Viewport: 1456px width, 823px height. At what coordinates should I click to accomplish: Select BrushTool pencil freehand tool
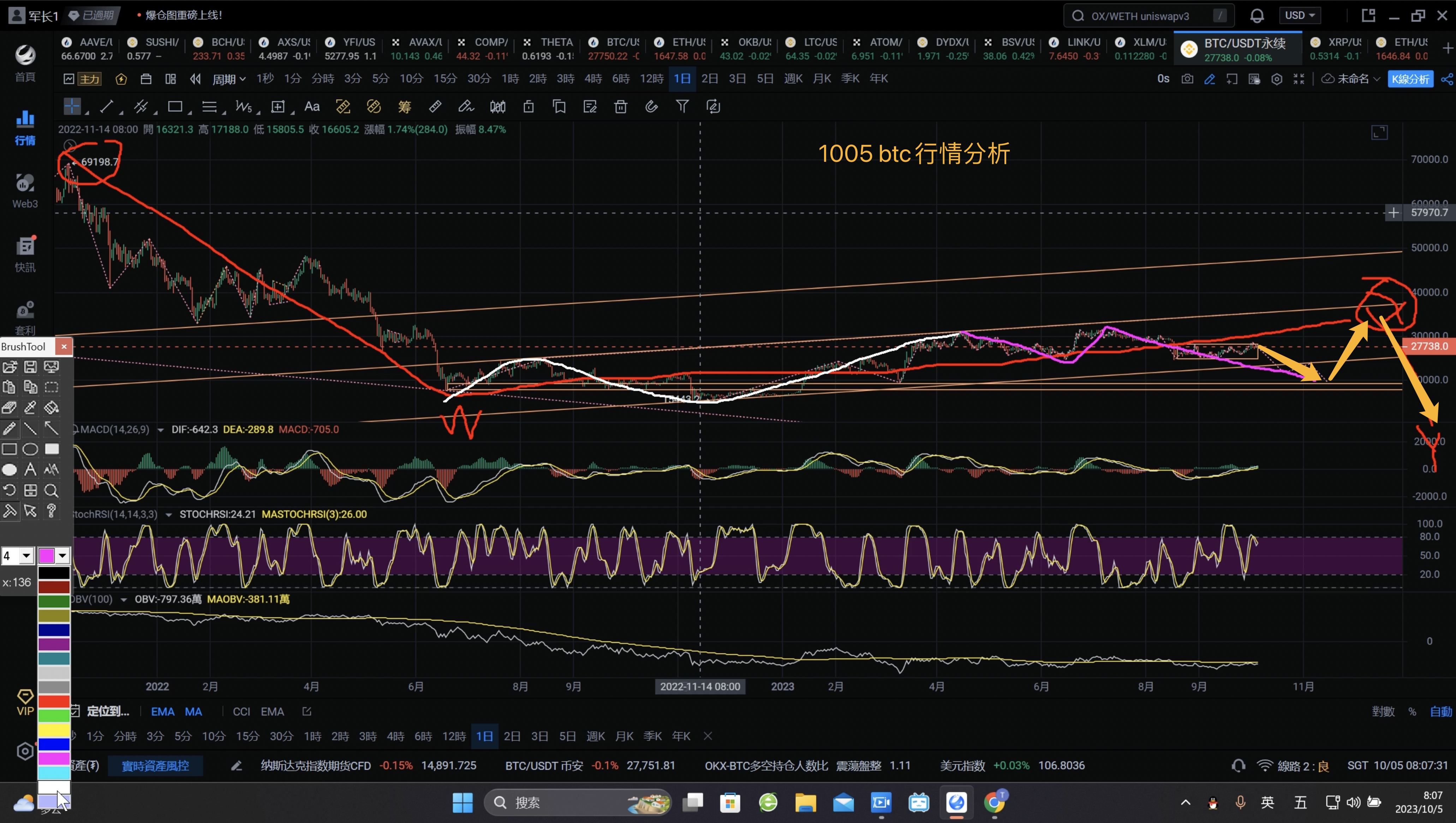10,429
